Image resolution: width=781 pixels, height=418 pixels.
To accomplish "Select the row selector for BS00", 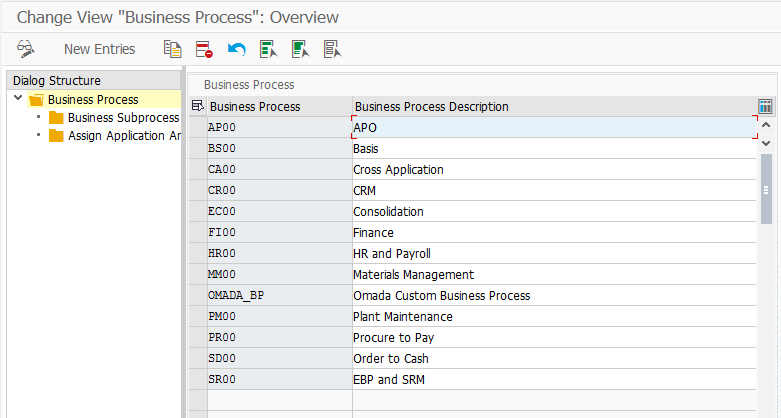I will coord(198,148).
